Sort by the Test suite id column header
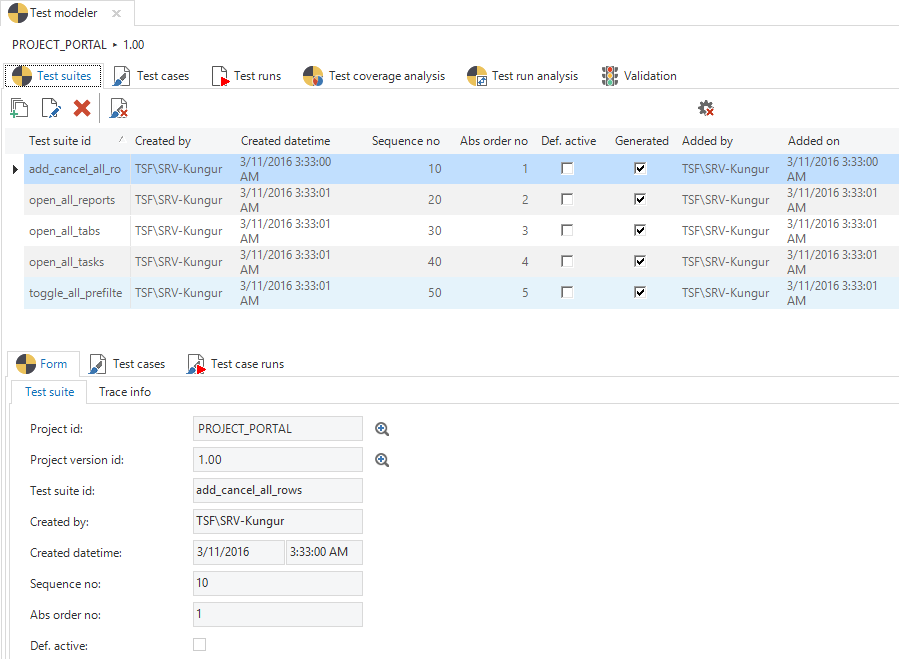The height and width of the screenshot is (659, 899). pos(60,141)
